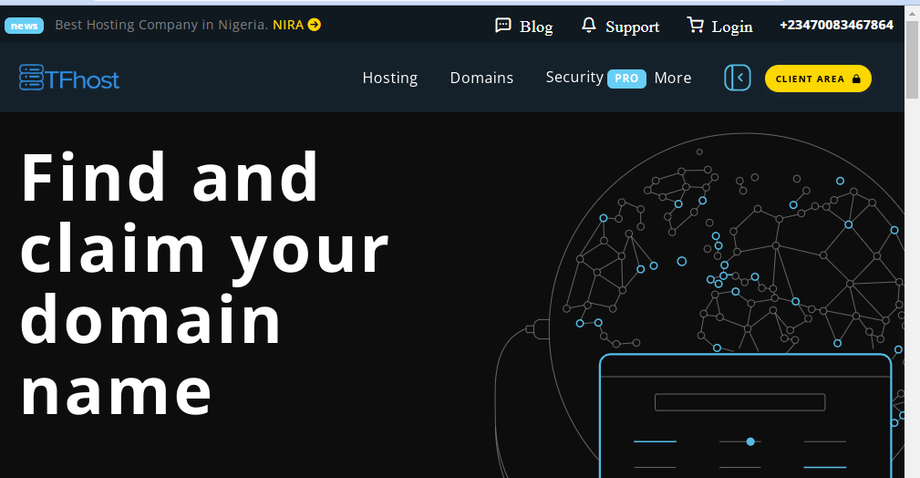Click the TFhost server logo icon
Image resolution: width=920 pixels, height=478 pixels.
tap(31, 77)
